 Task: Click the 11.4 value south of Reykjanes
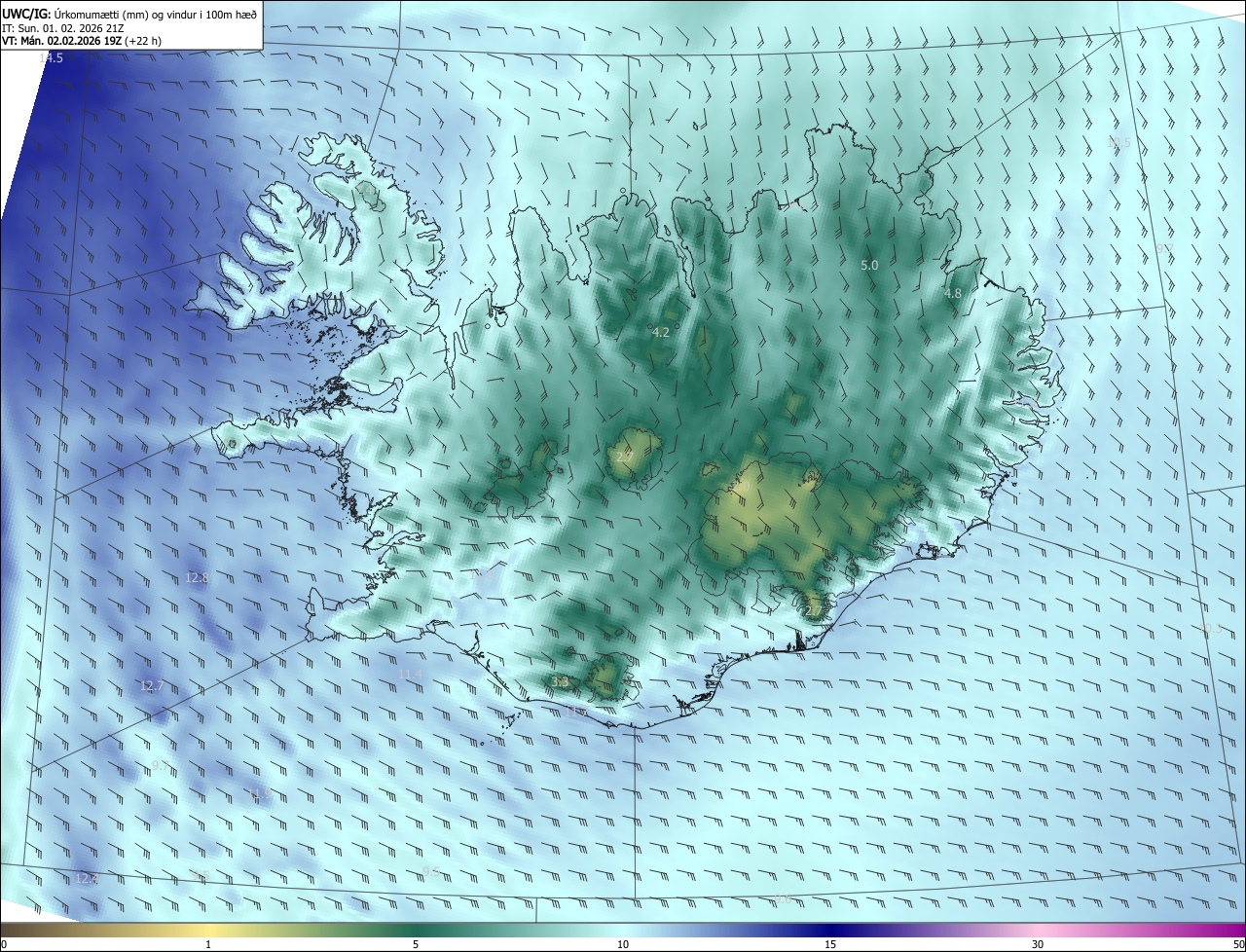[411, 674]
